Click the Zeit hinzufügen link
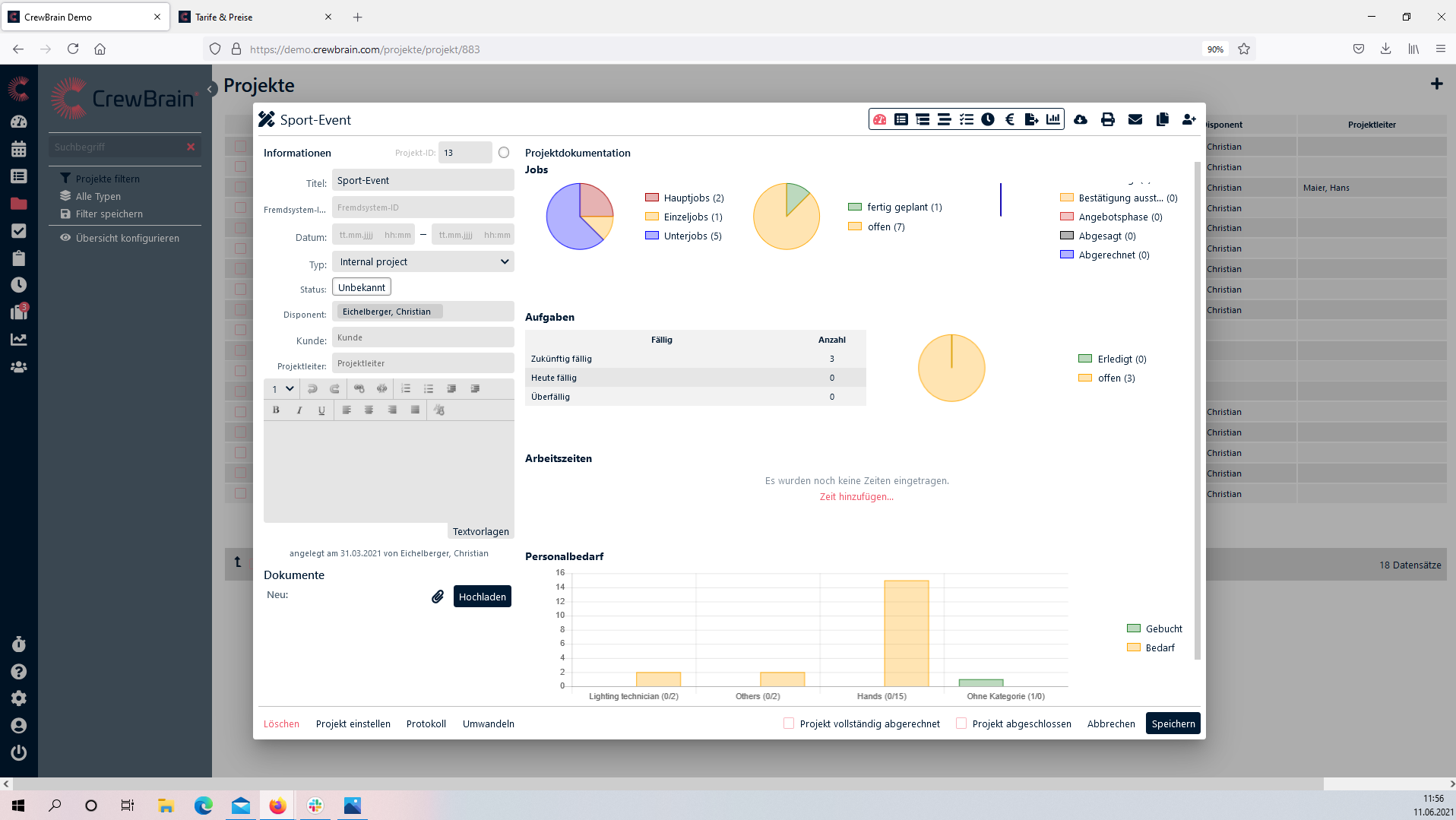 tap(856, 497)
